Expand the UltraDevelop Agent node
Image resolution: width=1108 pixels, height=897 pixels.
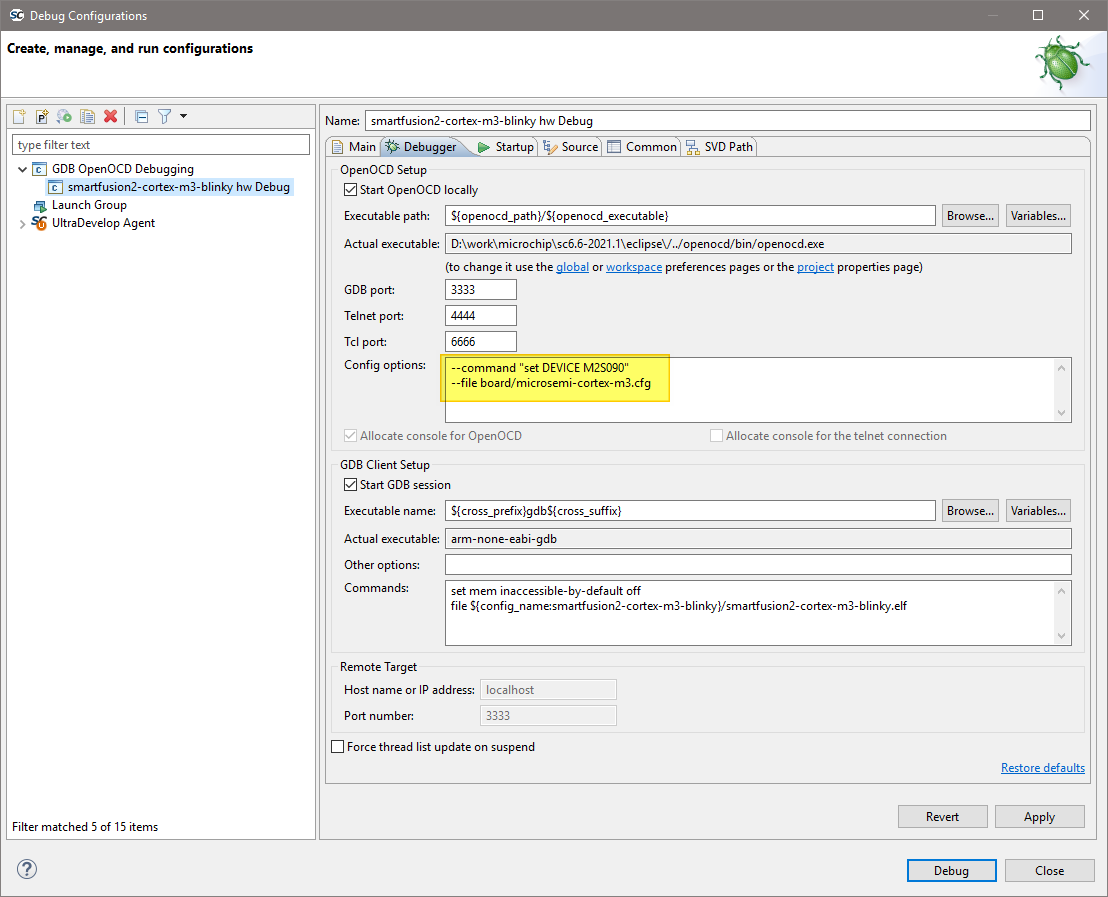coord(22,223)
